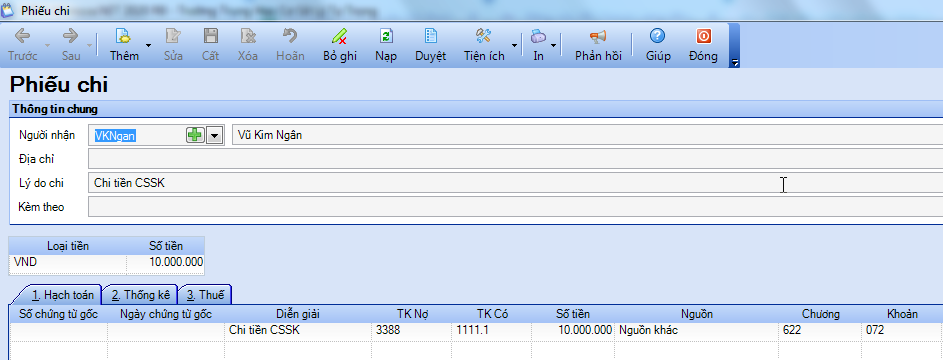This screenshot has width=943, height=360.
Task: Go to next voucher with Sau
Action: [x=71, y=44]
